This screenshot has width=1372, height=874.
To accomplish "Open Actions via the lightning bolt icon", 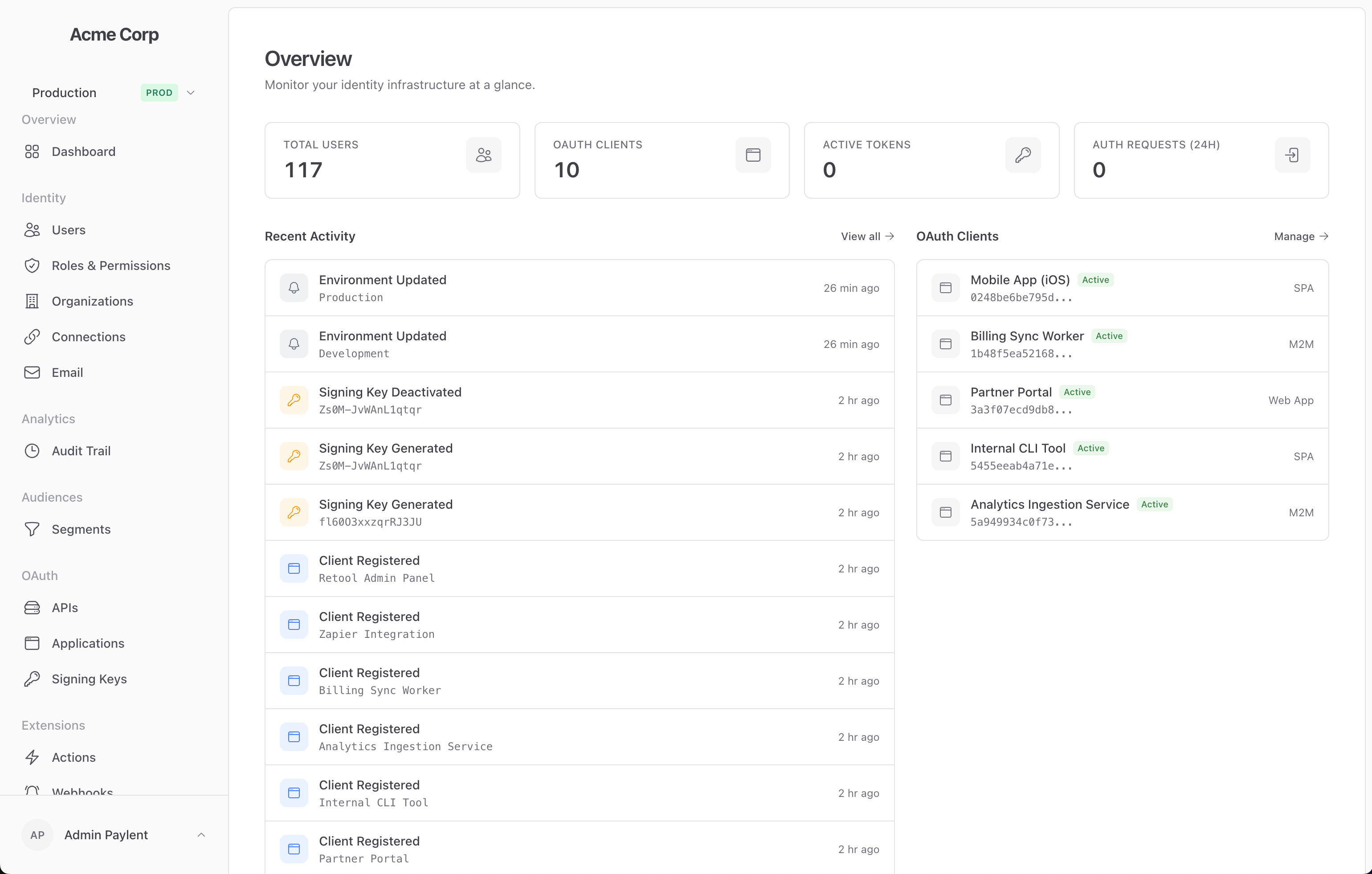I will pyautogui.click(x=32, y=757).
